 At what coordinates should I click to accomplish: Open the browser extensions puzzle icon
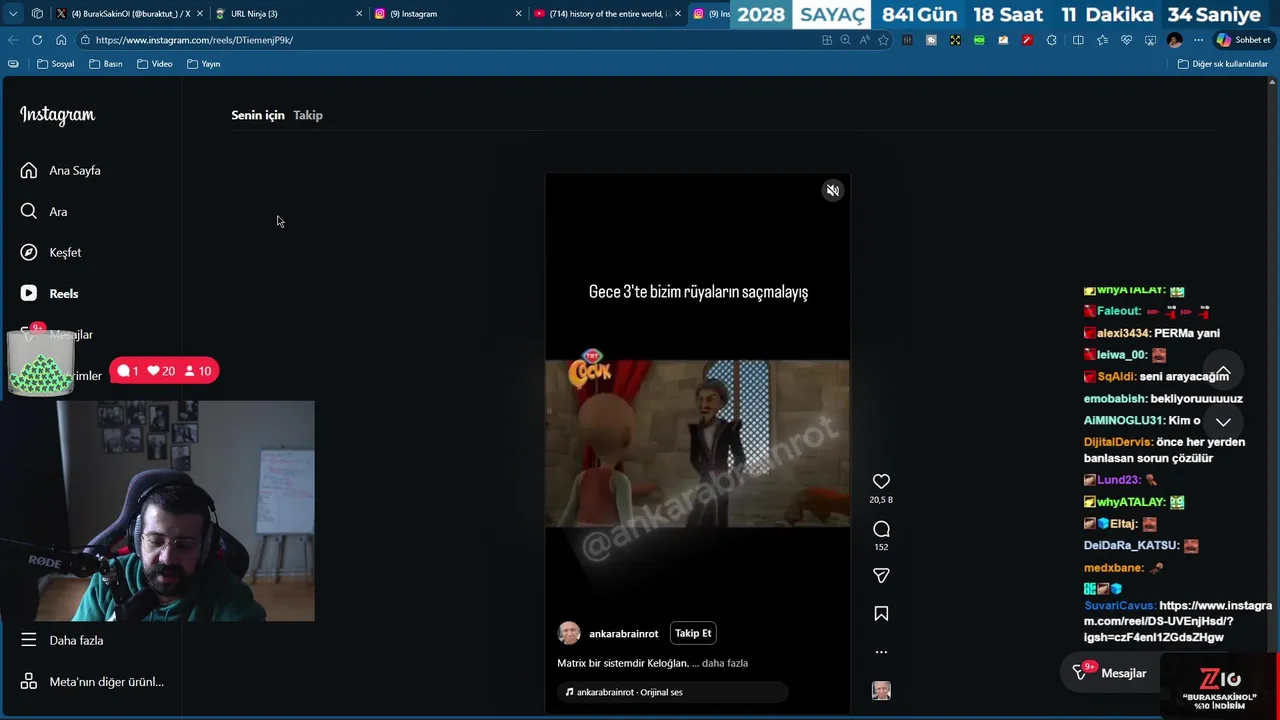tap(1051, 40)
